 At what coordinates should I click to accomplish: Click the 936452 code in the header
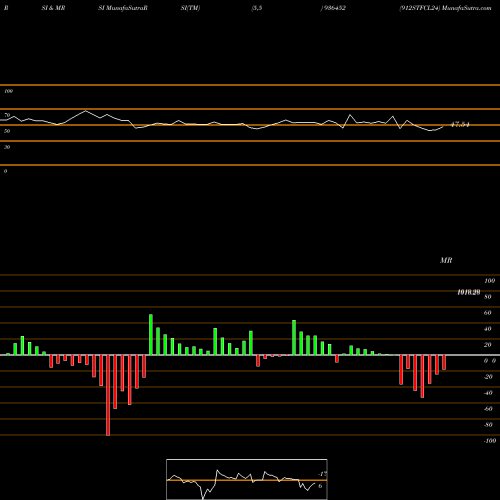coord(334,8)
